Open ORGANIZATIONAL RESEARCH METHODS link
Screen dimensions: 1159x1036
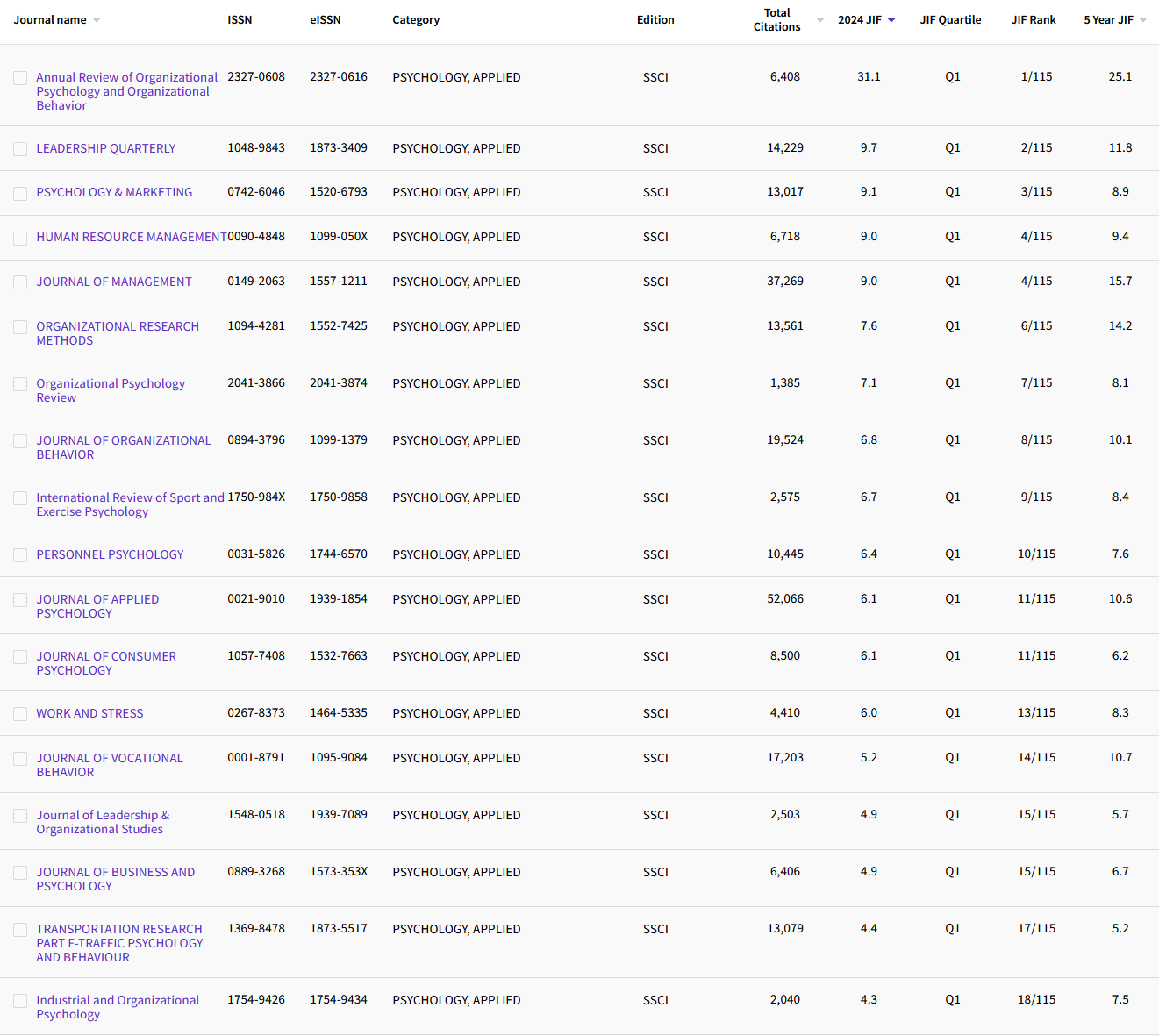(x=118, y=333)
